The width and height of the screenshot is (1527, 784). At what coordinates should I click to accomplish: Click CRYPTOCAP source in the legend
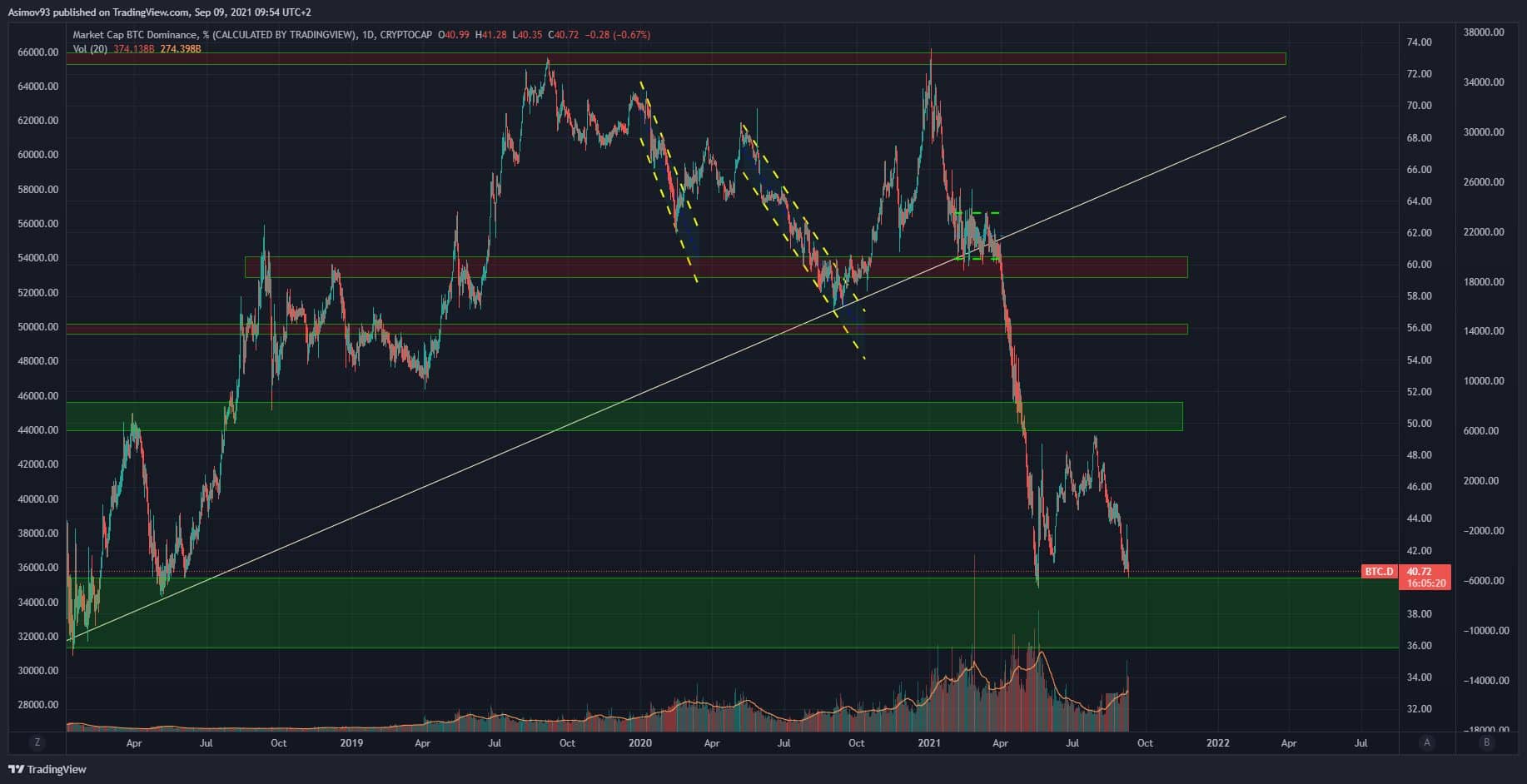[405, 35]
